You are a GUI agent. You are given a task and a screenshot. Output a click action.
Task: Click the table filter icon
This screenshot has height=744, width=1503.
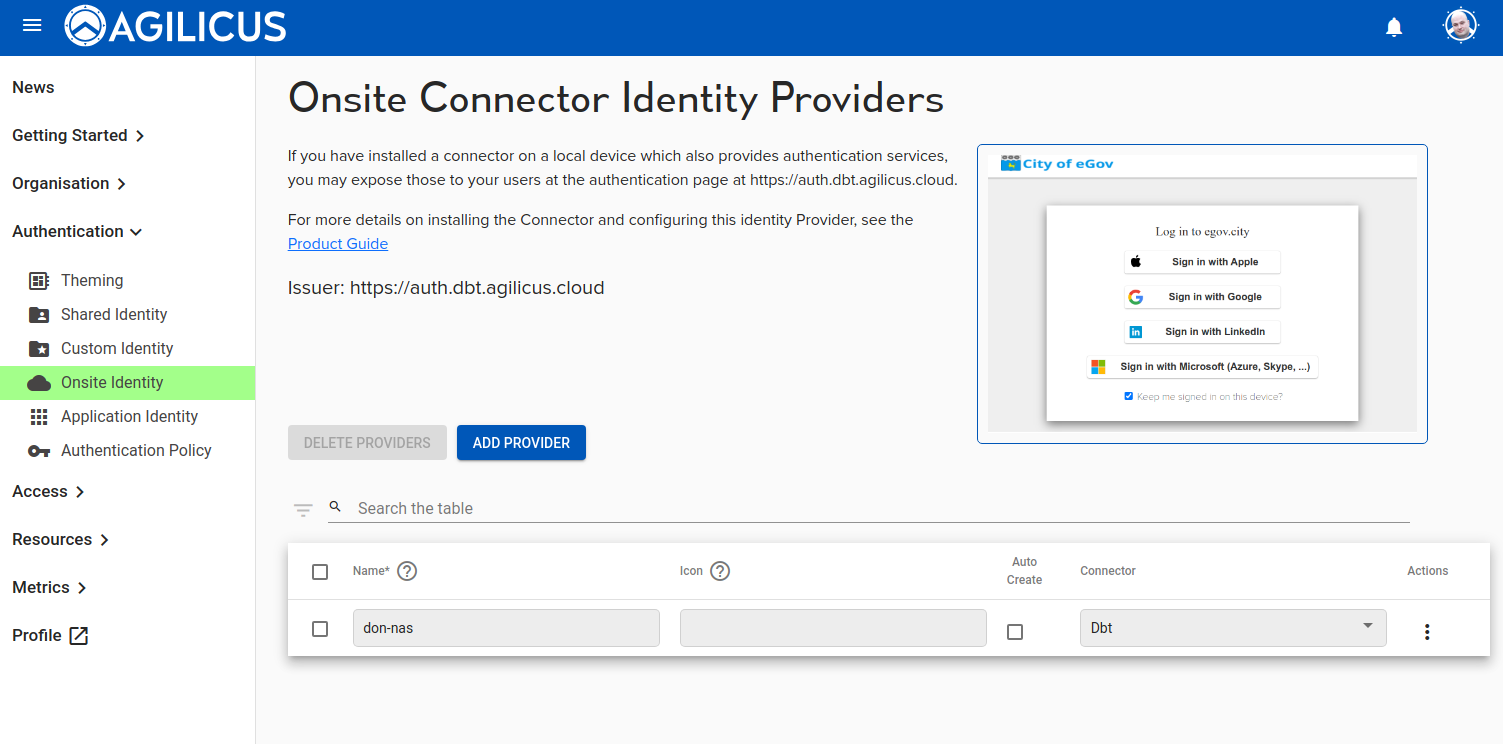pos(303,510)
